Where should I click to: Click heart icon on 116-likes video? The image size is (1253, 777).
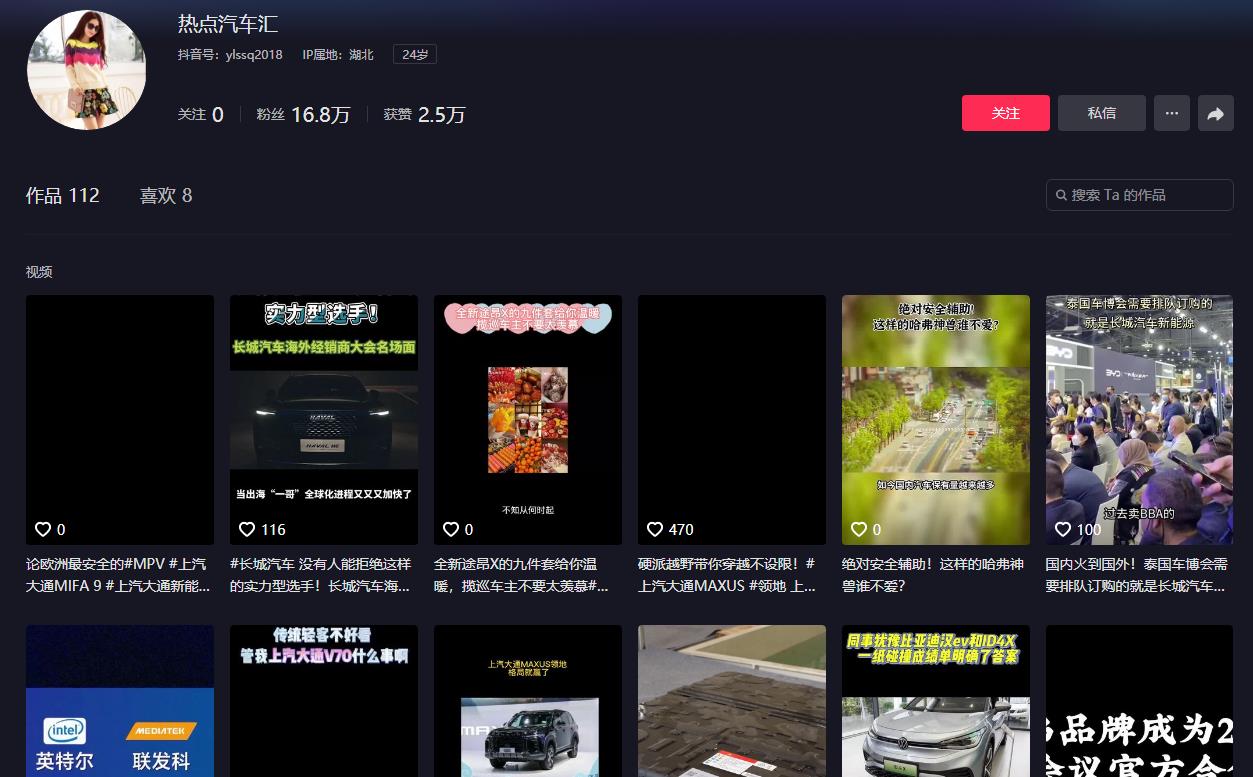tap(247, 529)
